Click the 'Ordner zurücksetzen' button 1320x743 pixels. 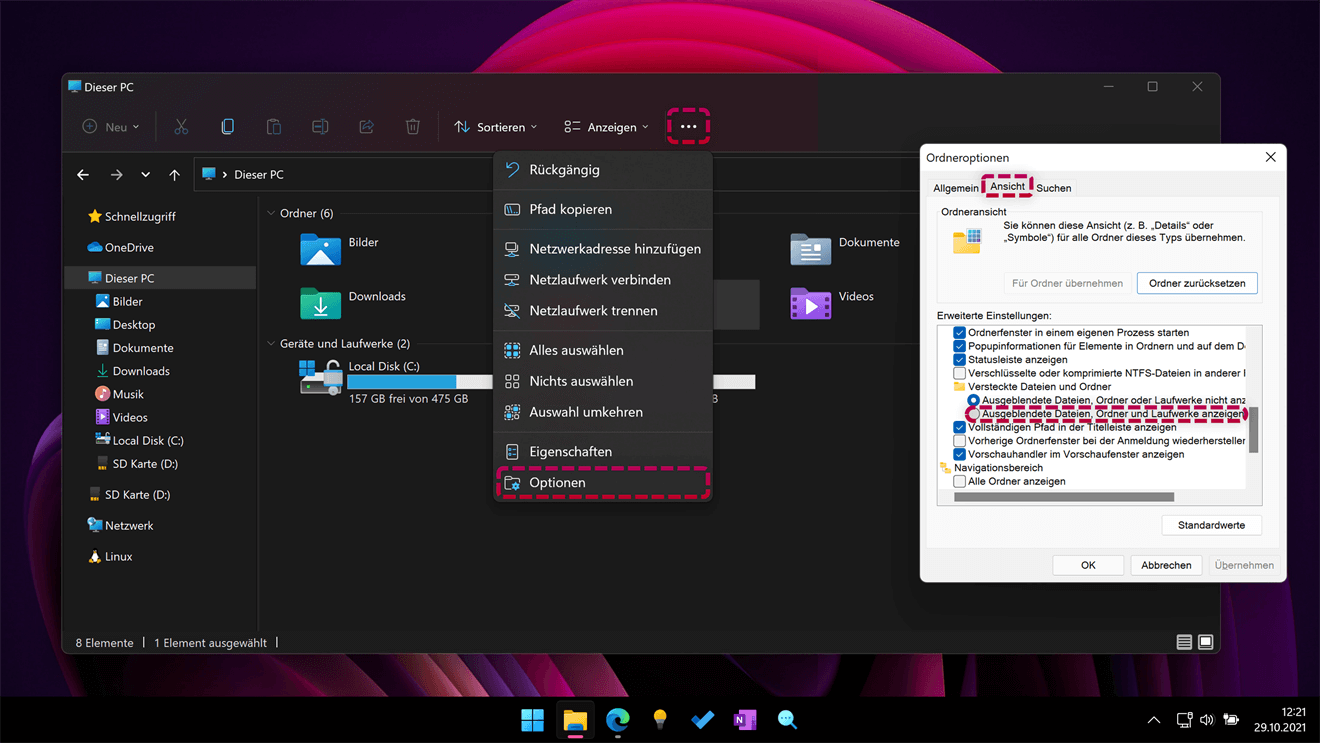(x=1196, y=283)
